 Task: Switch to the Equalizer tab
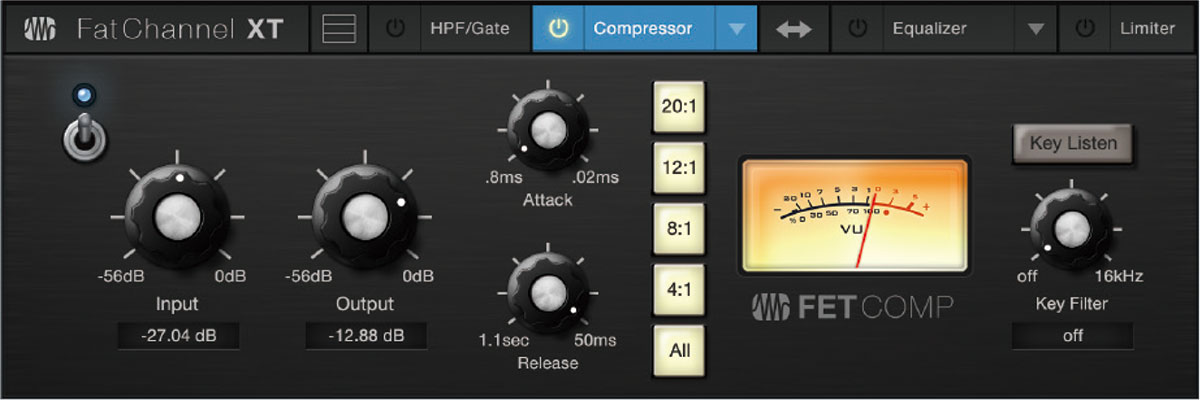pos(930,29)
